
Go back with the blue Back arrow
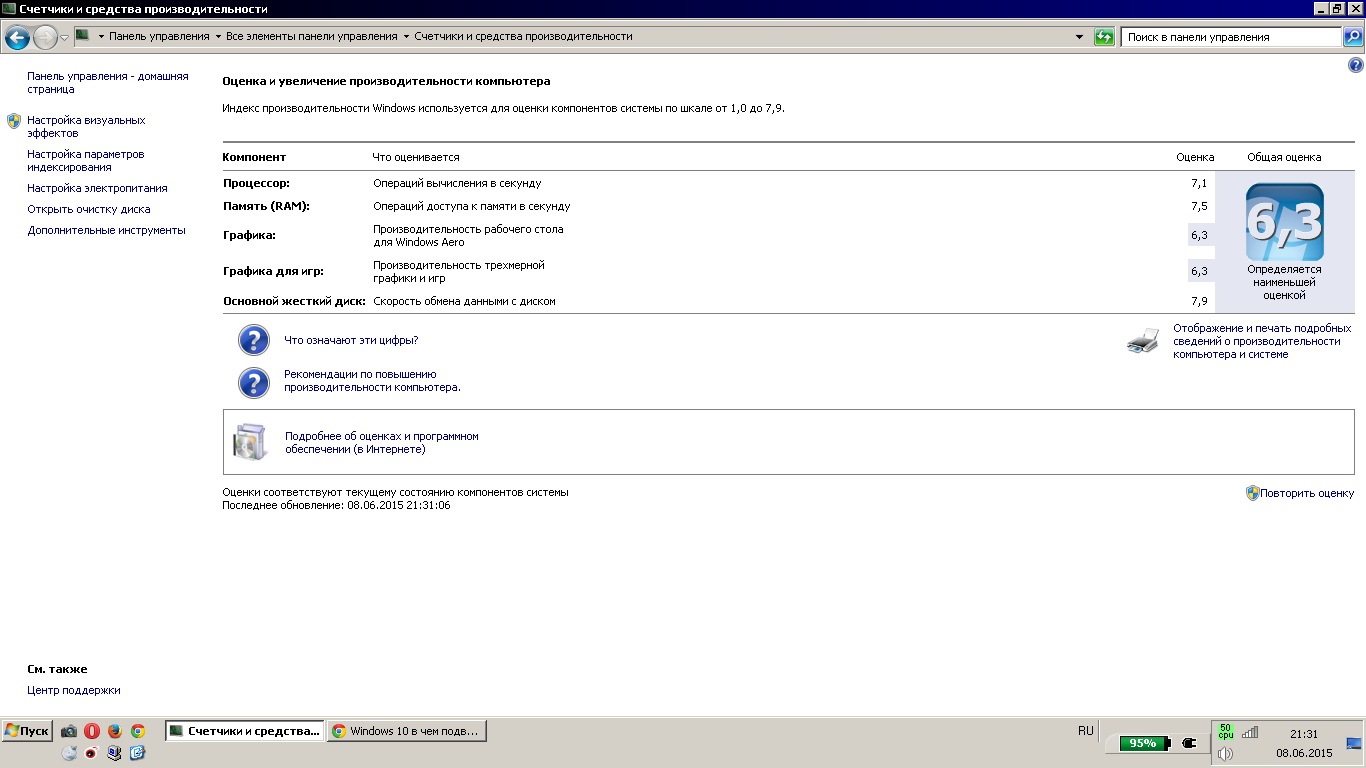[16, 37]
